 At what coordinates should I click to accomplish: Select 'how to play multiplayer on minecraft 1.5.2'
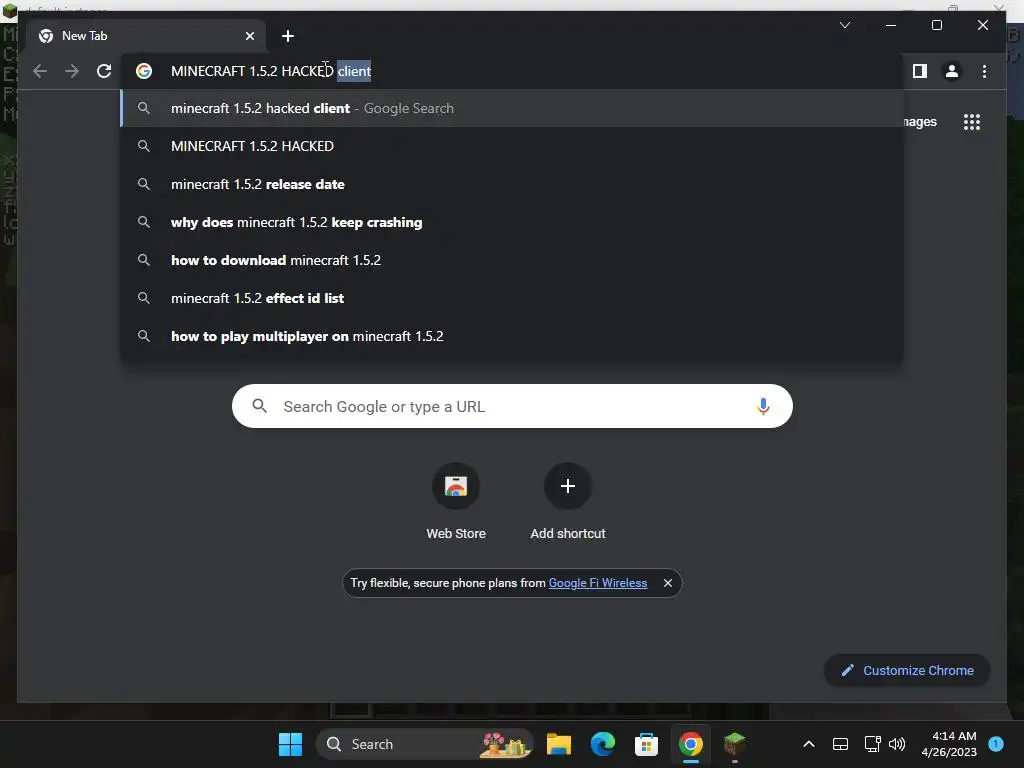[x=512, y=336]
